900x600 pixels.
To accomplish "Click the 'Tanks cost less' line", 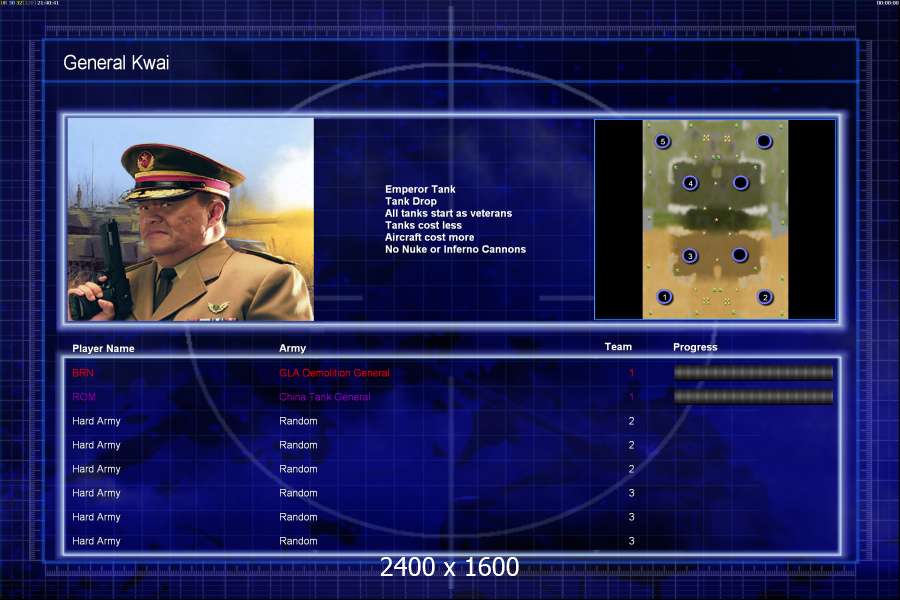I will (x=423, y=226).
